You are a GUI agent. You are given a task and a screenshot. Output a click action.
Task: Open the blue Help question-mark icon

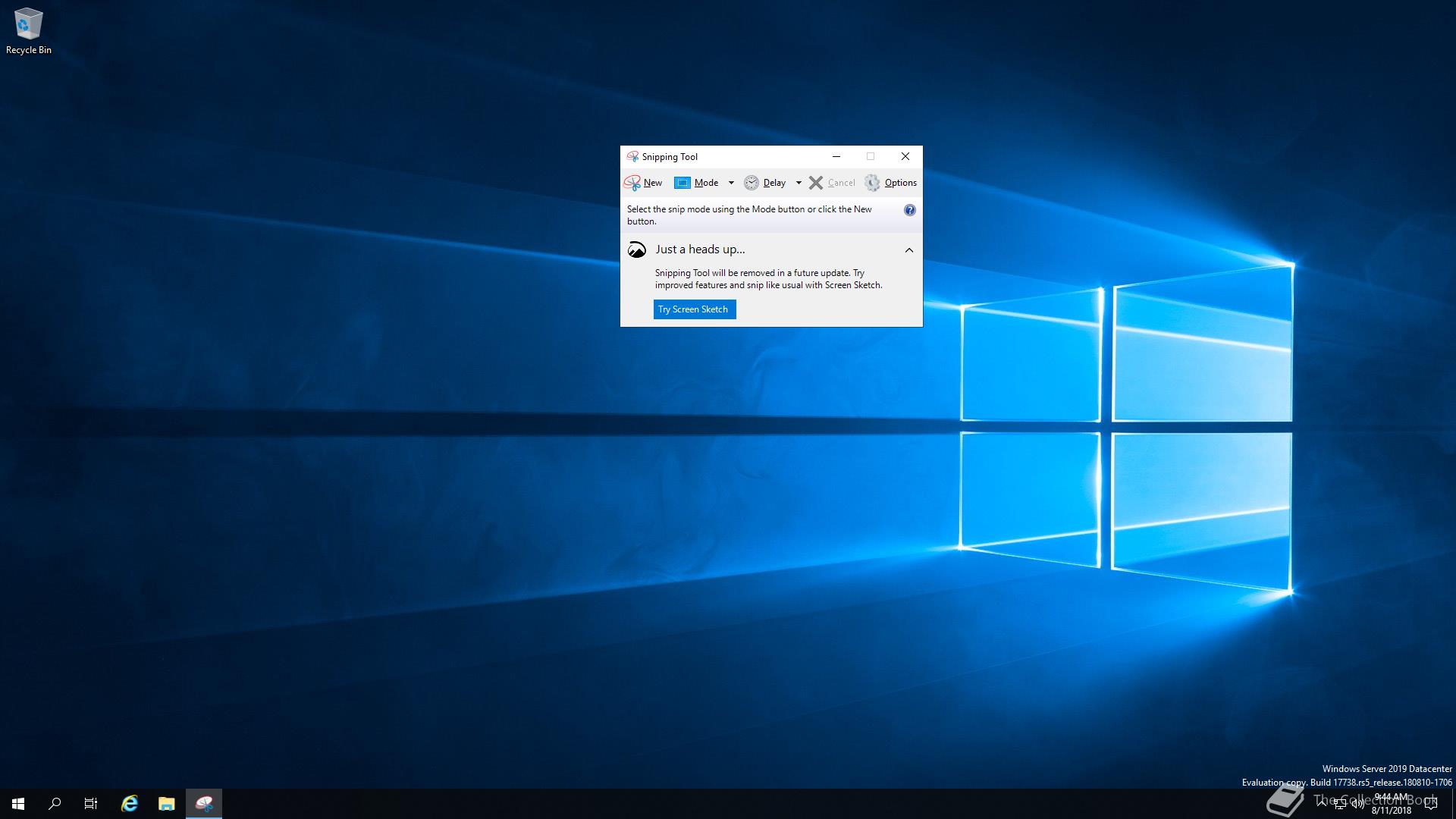click(909, 210)
